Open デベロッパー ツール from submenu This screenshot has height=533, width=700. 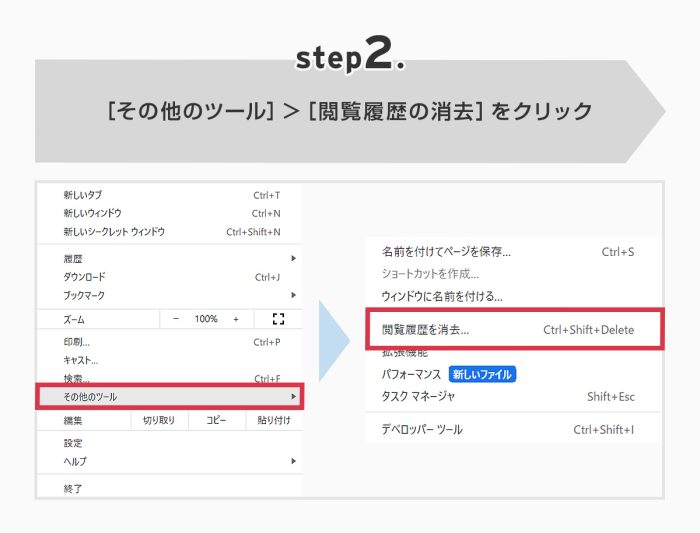pyautogui.click(x=422, y=430)
